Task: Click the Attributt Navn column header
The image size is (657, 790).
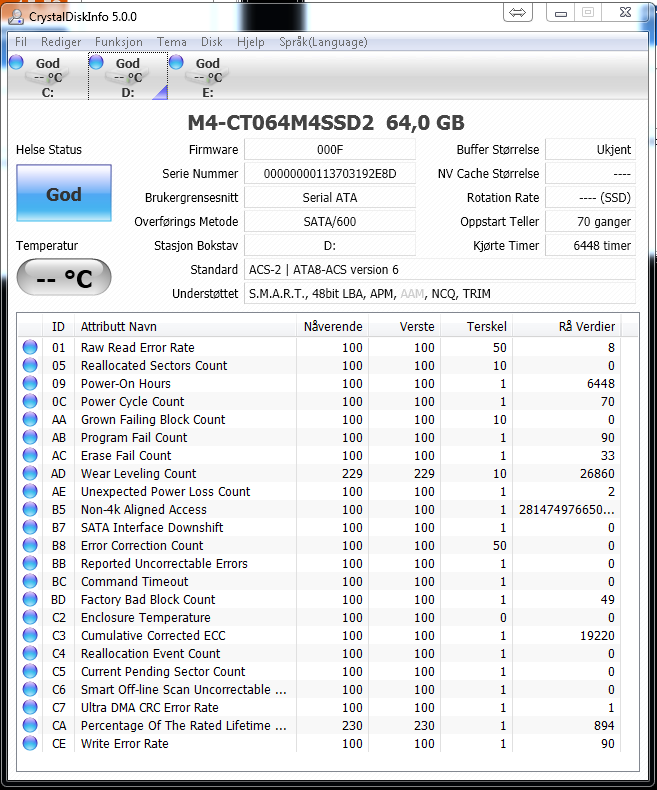Action: [x=185, y=326]
